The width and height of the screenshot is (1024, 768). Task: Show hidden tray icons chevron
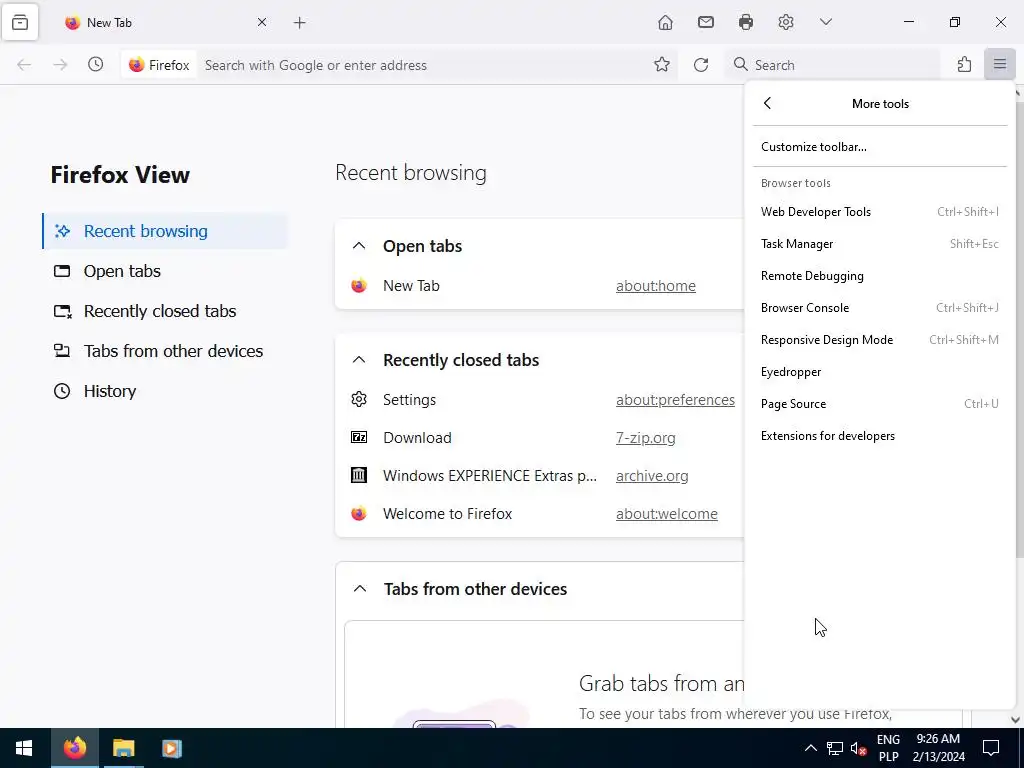[x=810, y=748]
